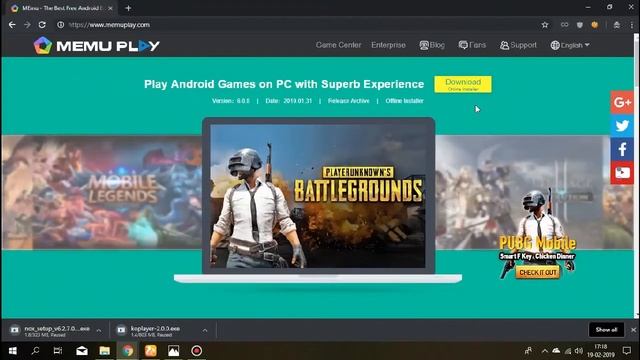Select the Mobile Legends banner image
640x360 pixels.
tap(102, 192)
